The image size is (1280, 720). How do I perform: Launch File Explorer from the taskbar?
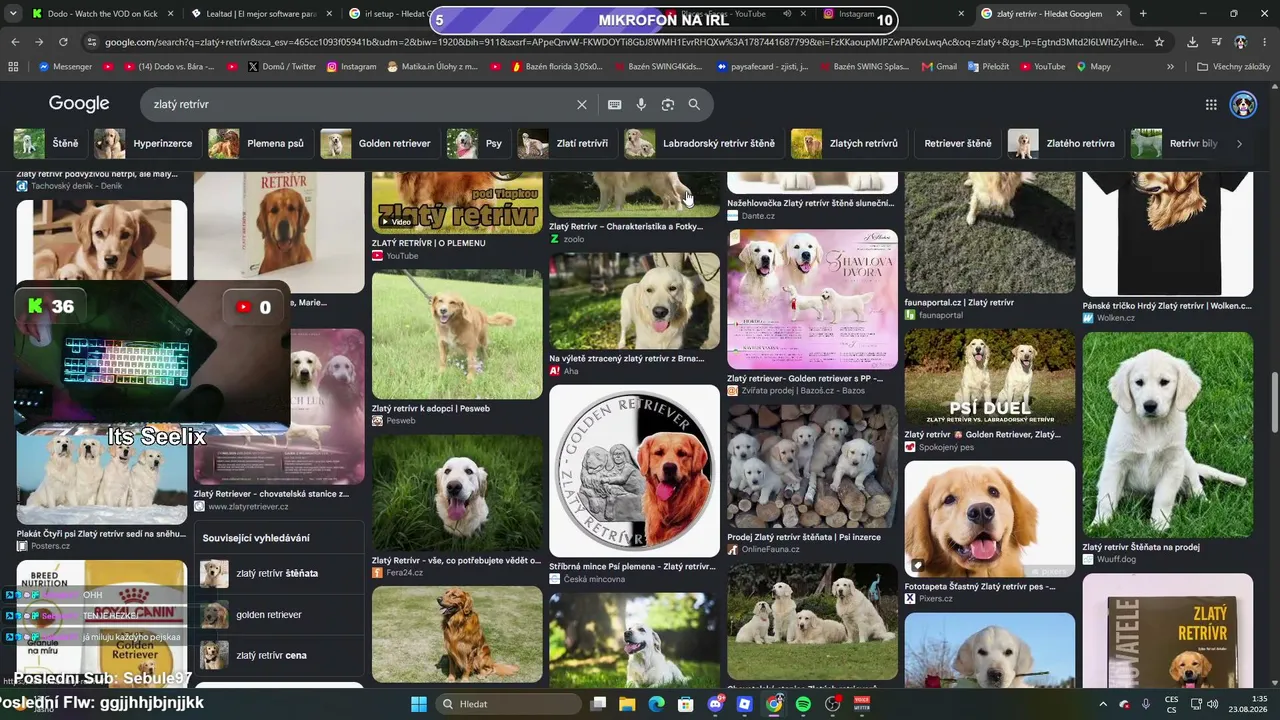(627, 704)
